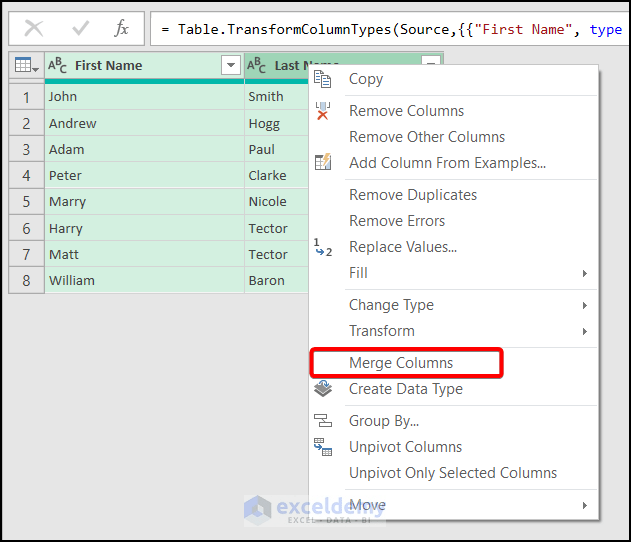Click the Tector cell in row 7
The height and width of the screenshot is (542, 631).
[x=277, y=254]
